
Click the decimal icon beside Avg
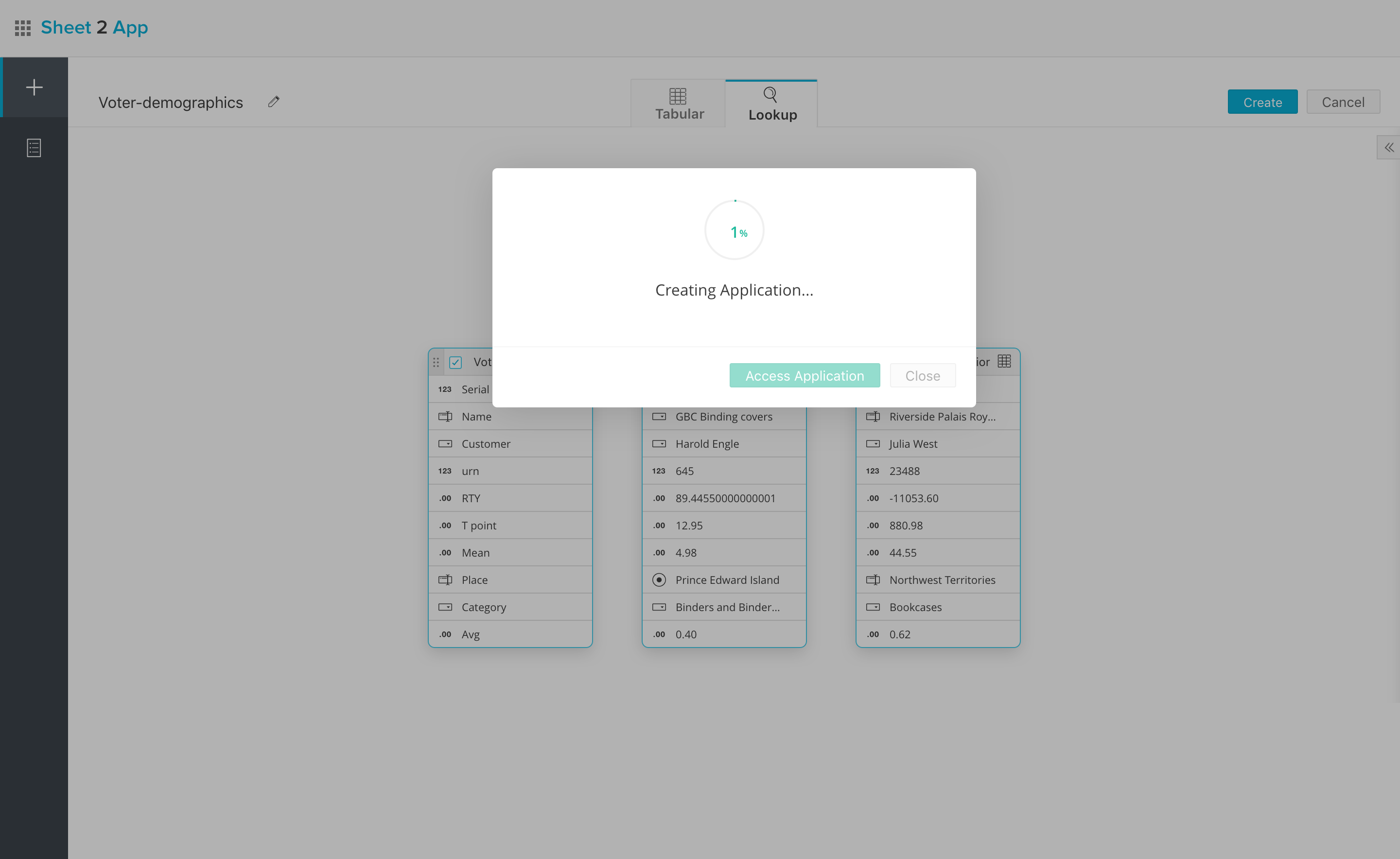[445, 634]
